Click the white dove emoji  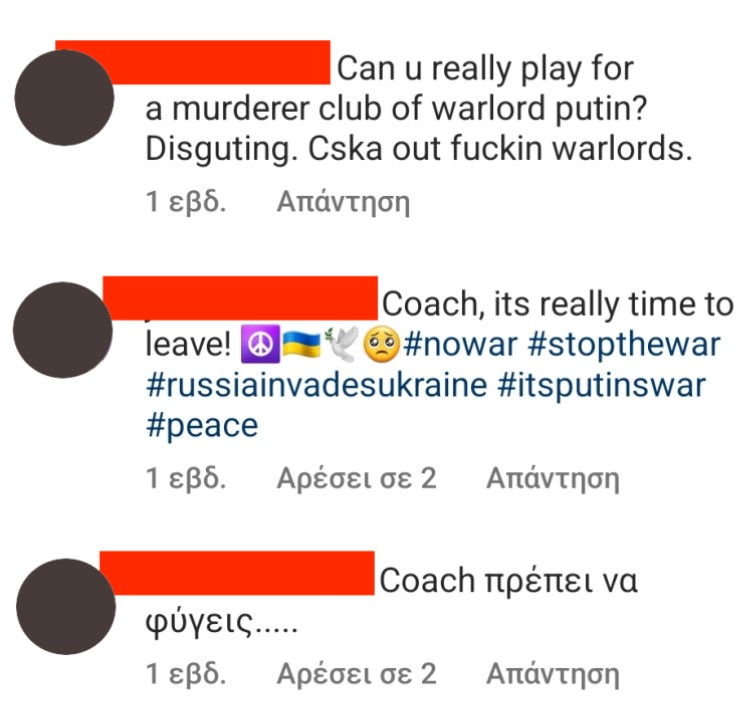tap(341, 344)
